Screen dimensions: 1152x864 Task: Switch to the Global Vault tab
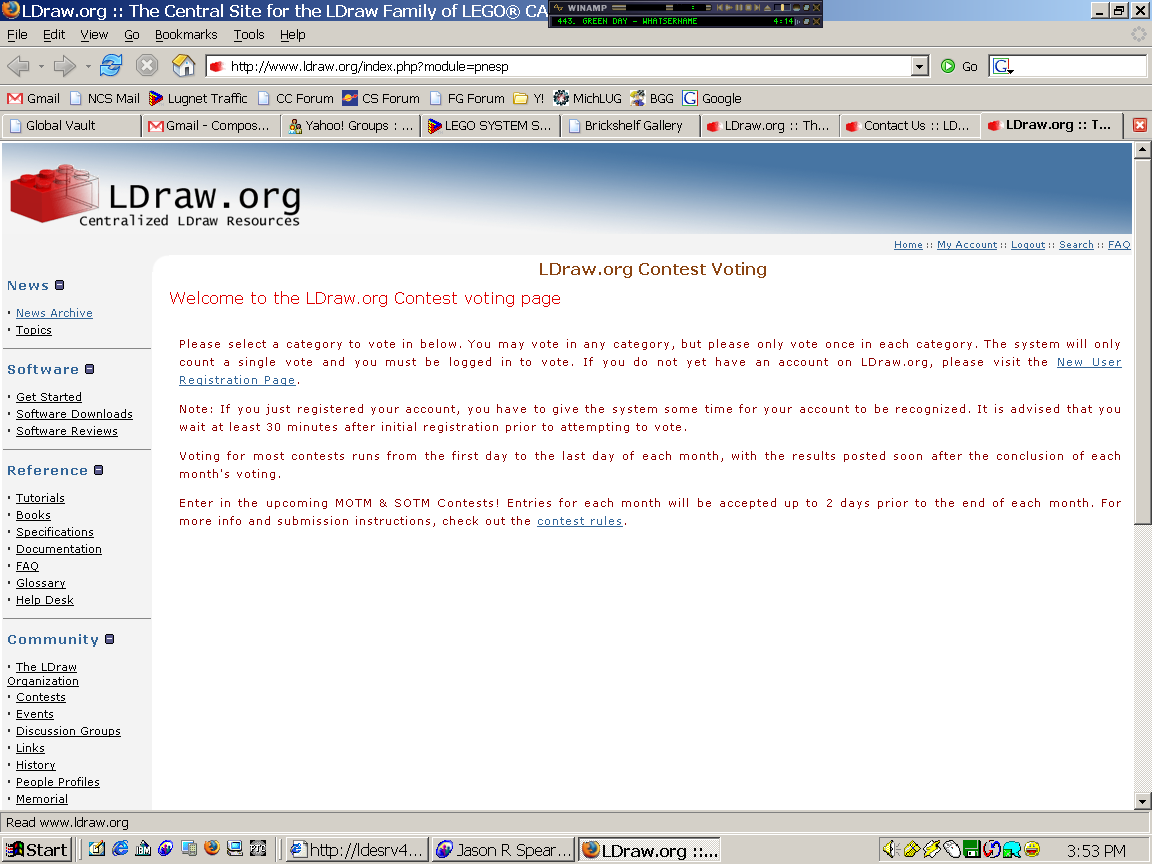pos(71,126)
